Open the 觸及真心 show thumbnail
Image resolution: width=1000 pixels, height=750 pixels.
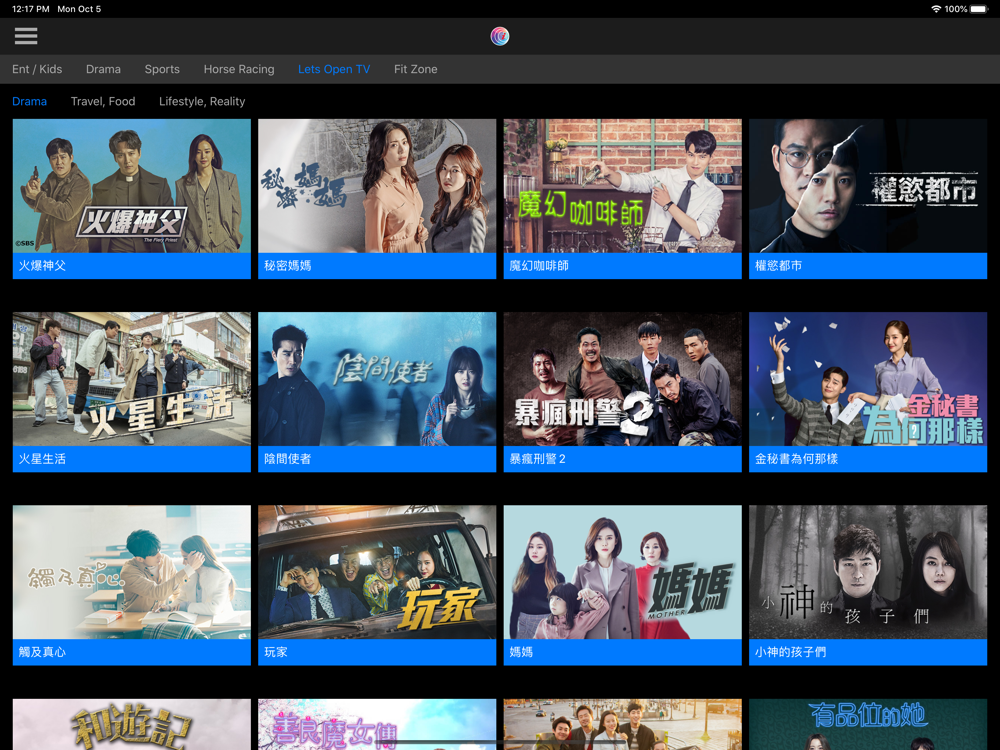click(131, 572)
